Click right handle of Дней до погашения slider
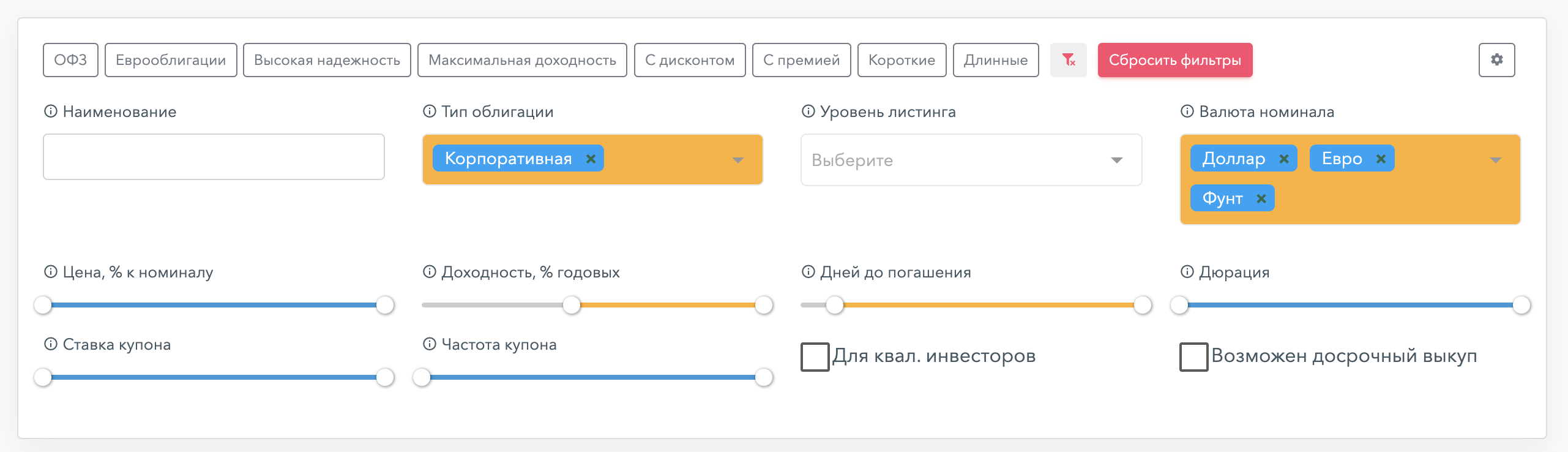 point(1143,305)
